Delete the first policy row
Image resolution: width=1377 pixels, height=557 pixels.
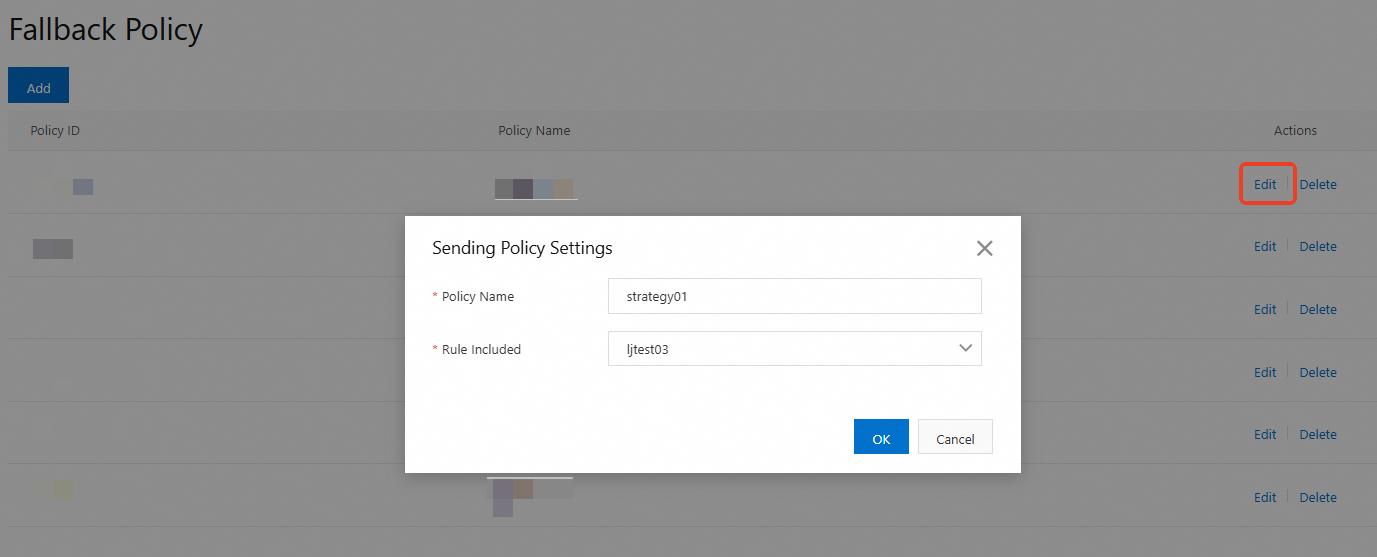1318,184
